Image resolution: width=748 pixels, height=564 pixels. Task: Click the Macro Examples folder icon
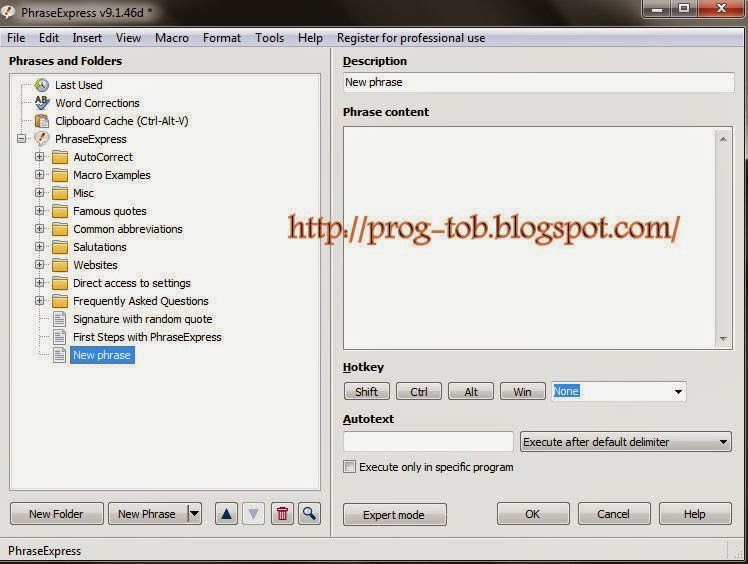tap(60, 175)
